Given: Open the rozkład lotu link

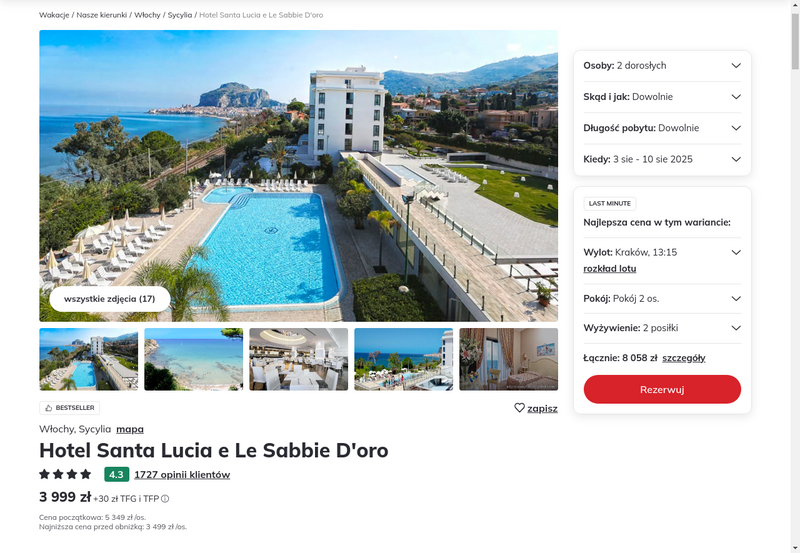Looking at the screenshot, I should (610, 268).
